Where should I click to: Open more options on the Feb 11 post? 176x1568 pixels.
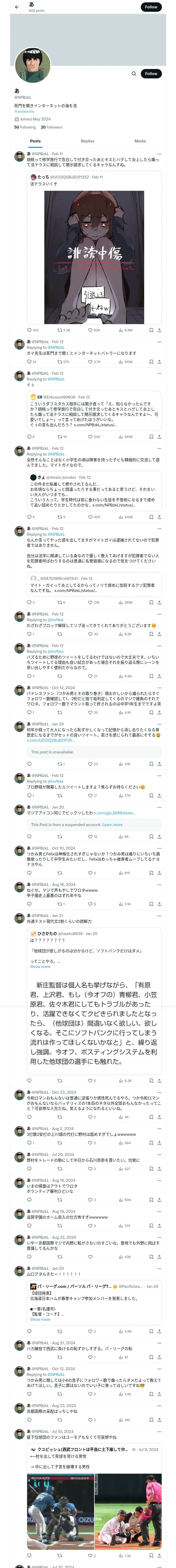point(159,154)
